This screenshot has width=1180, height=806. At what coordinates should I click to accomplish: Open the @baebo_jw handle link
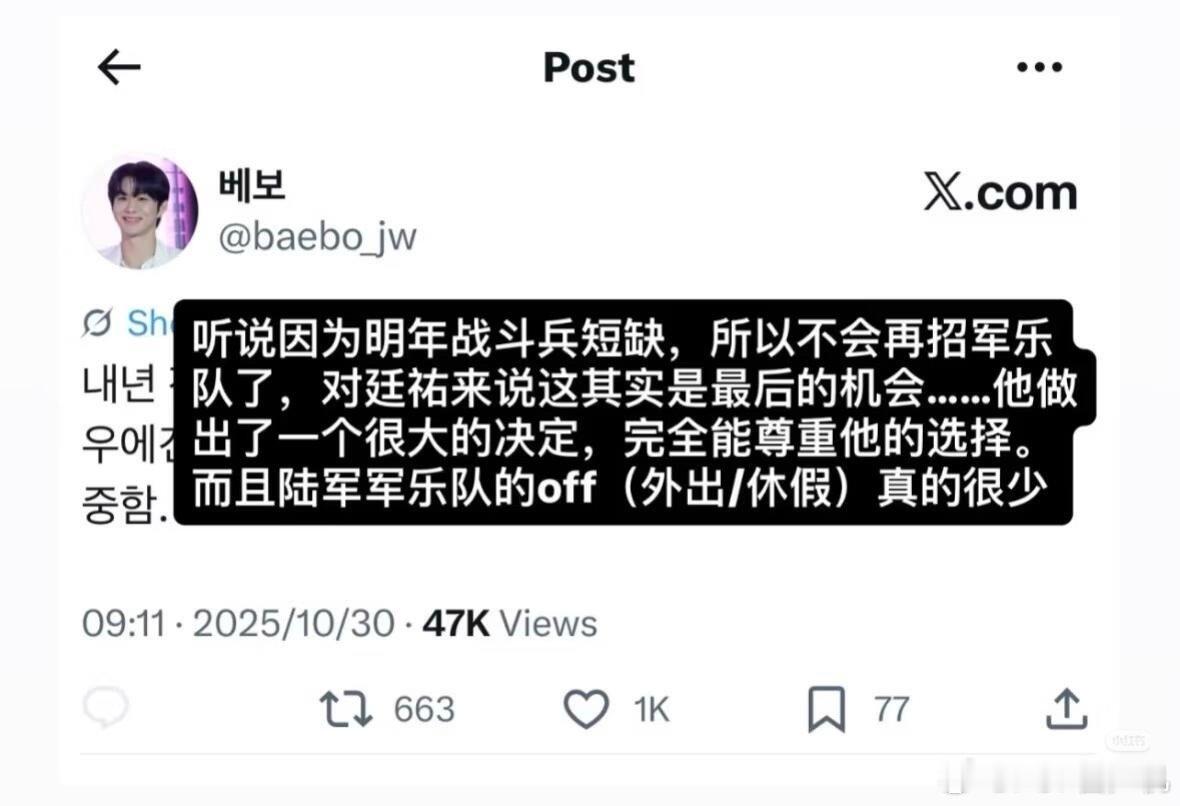pos(317,237)
